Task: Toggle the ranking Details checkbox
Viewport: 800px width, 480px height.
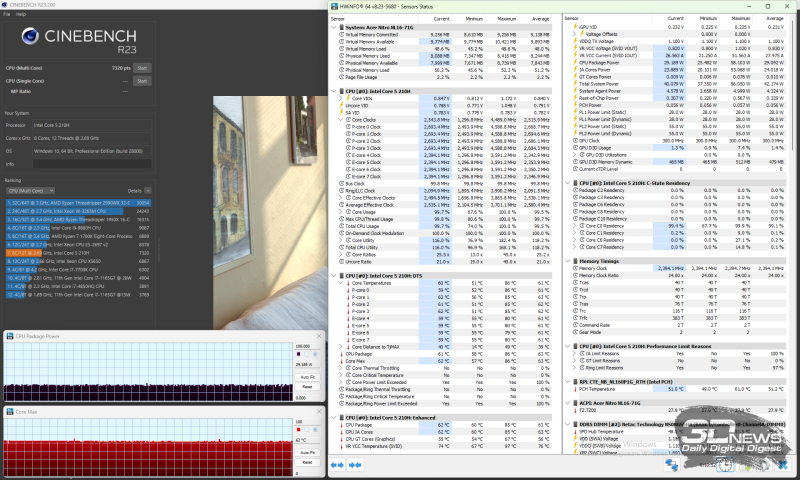Action: (x=147, y=191)
